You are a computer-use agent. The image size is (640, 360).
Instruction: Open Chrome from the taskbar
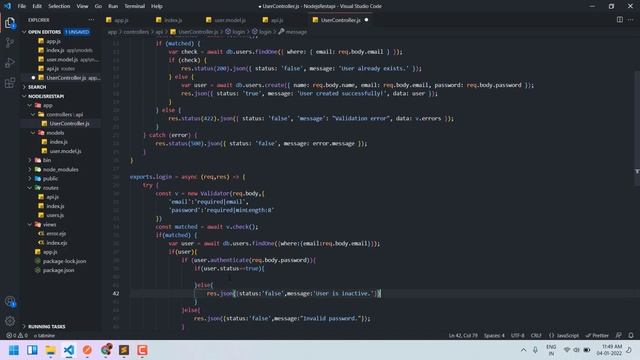point(106,350)
